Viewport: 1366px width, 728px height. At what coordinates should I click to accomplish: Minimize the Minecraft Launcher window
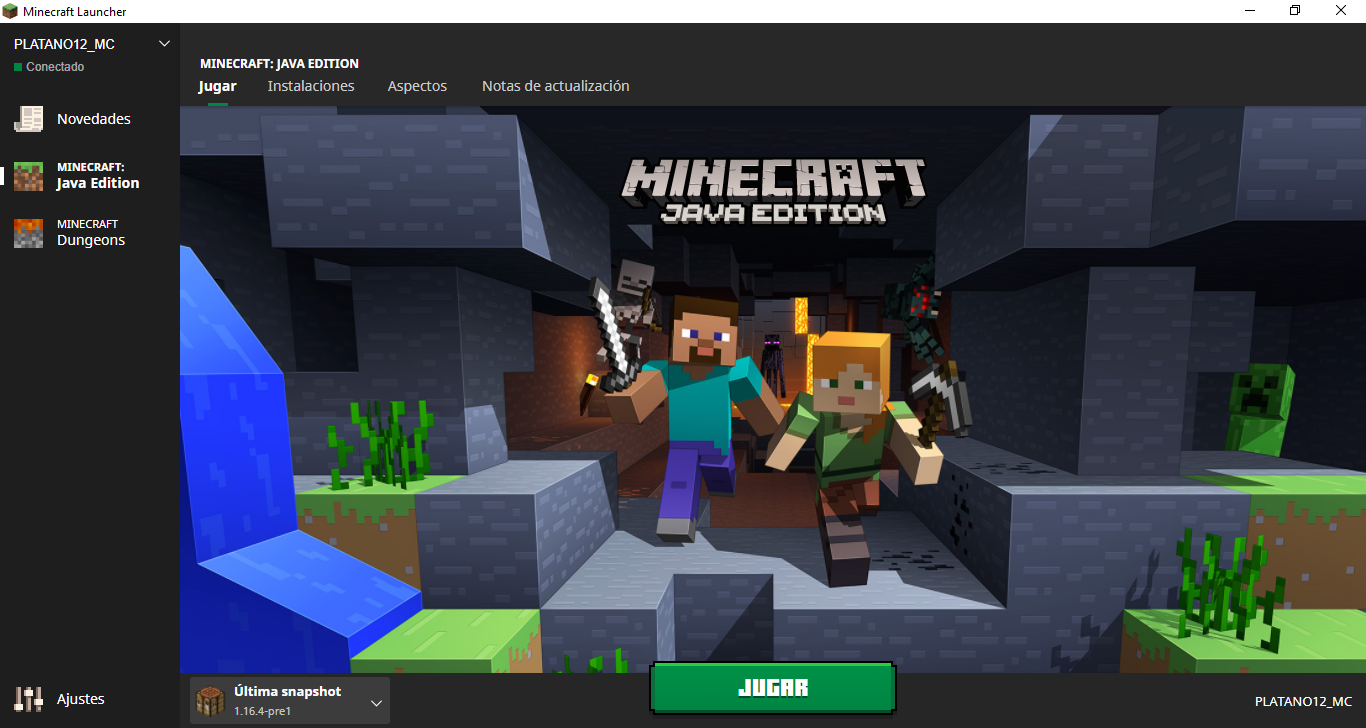(x=1250, y=11)
